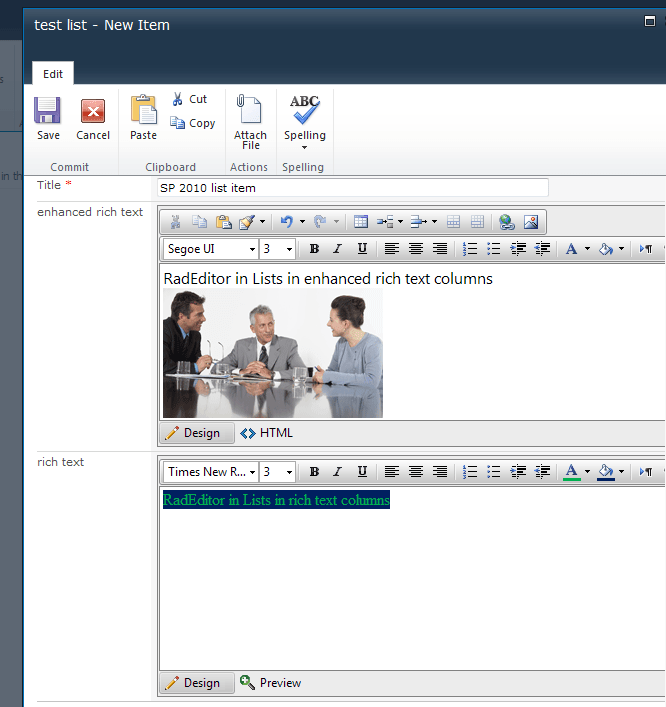Switch to the Edit ribbon tab

[53, 74]
